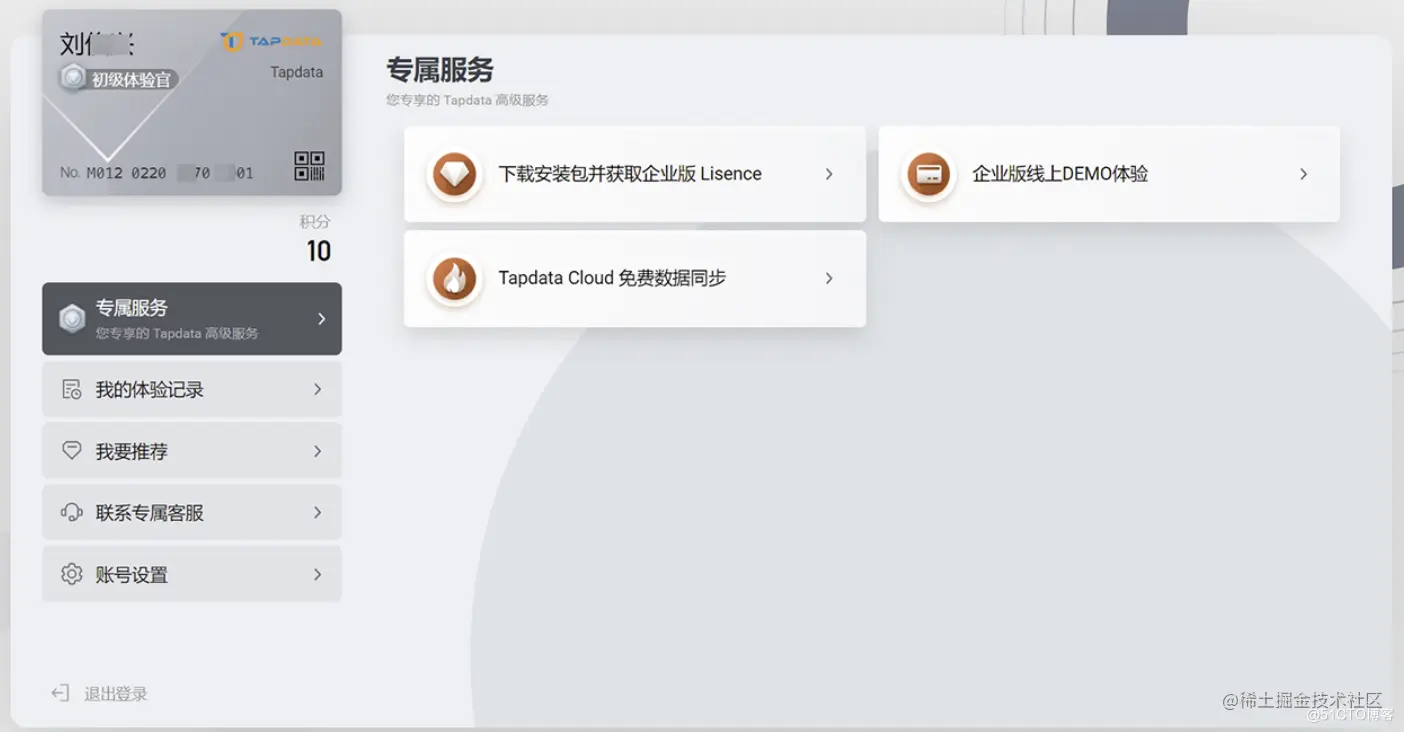This screenshot has height=732, width=1404.
Task: Open 账号设置 menu item
Action: coord(192,574)
